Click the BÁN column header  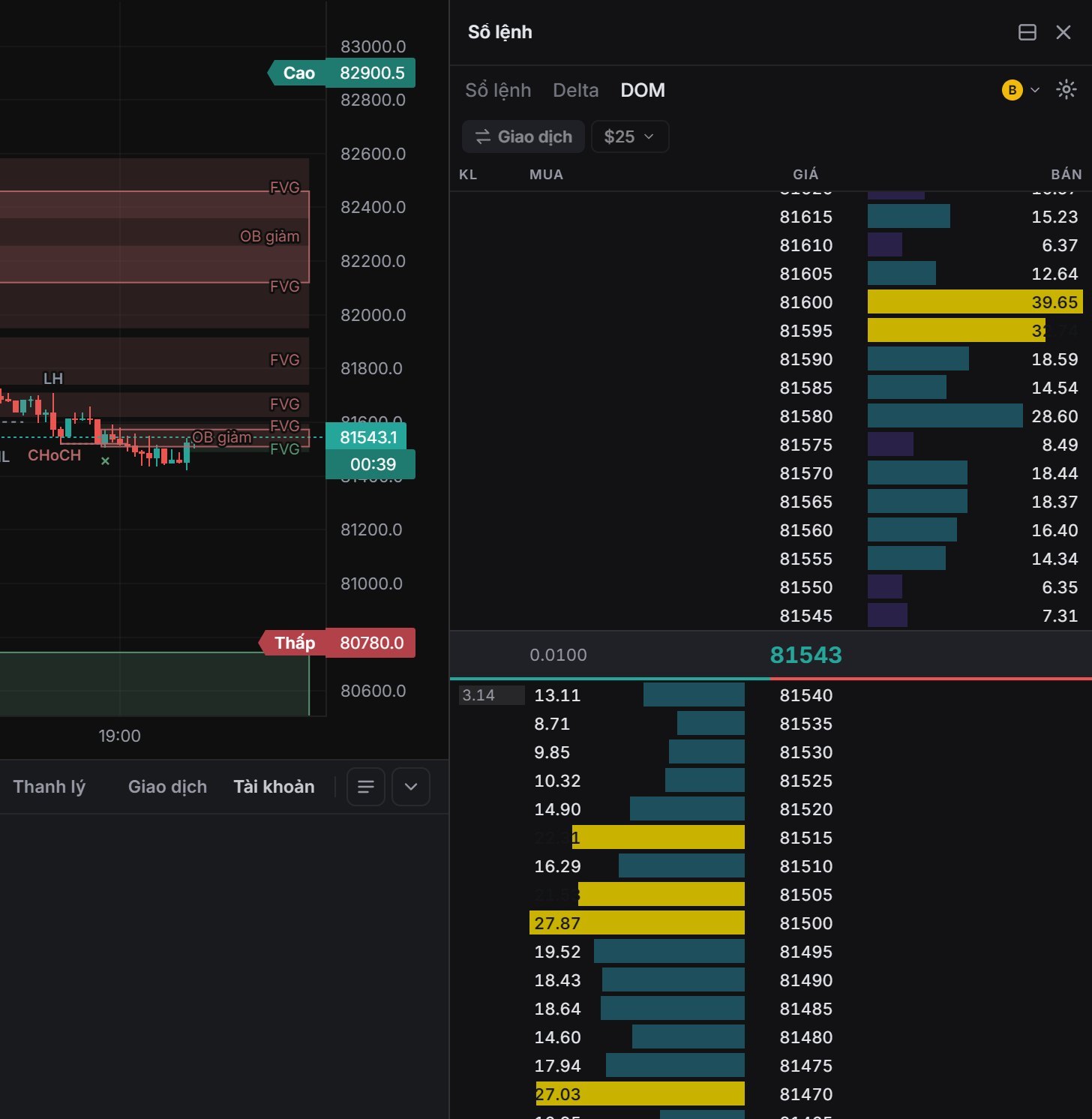(1066, 175)
